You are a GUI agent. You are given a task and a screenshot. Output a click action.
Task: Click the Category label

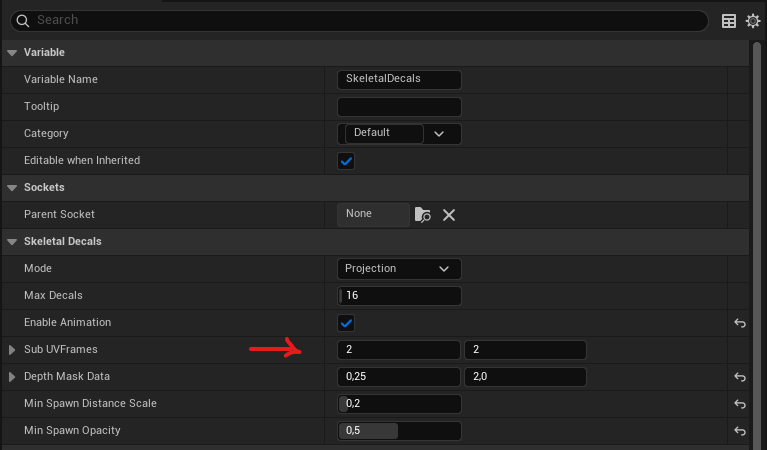[x=46, y=133]
